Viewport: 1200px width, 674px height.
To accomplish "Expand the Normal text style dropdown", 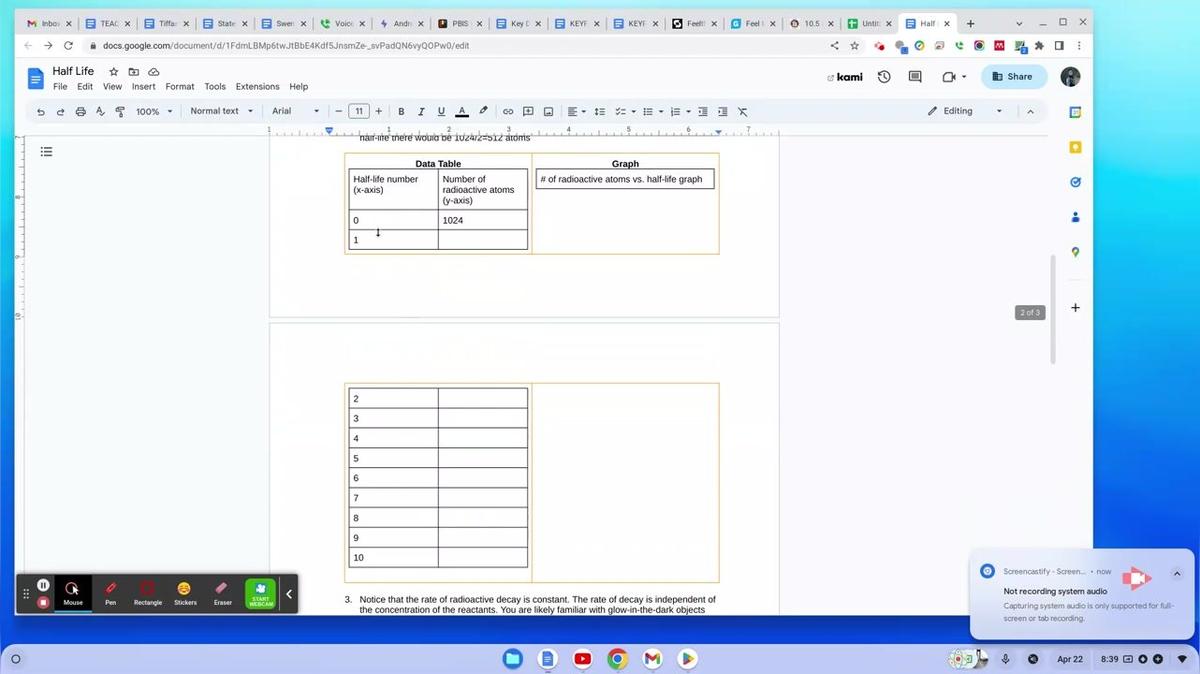I will click(x=221, y=112).
